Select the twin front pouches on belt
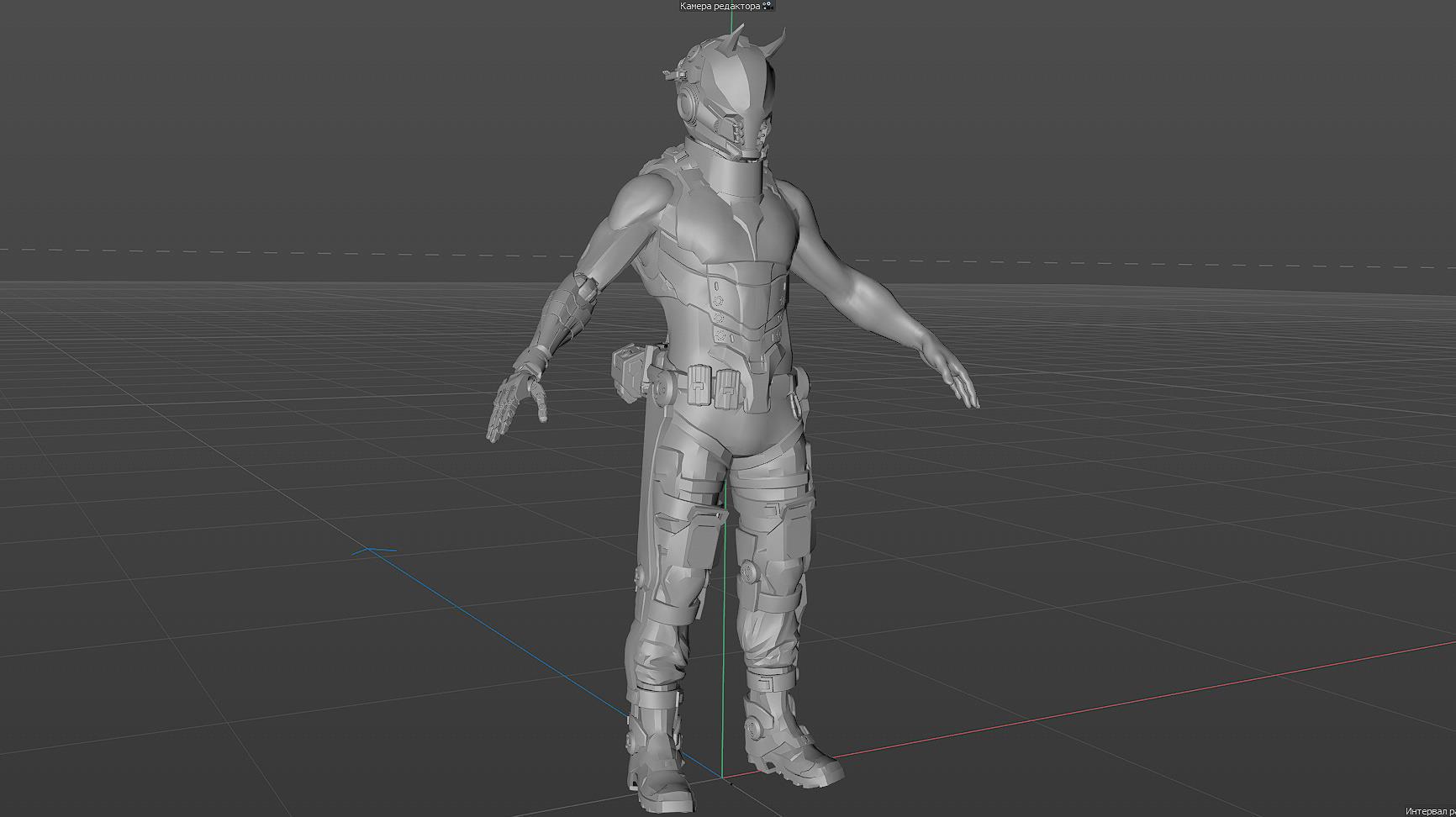Image resolution: width=1456 pixels, height=817 pixels. 715,387
